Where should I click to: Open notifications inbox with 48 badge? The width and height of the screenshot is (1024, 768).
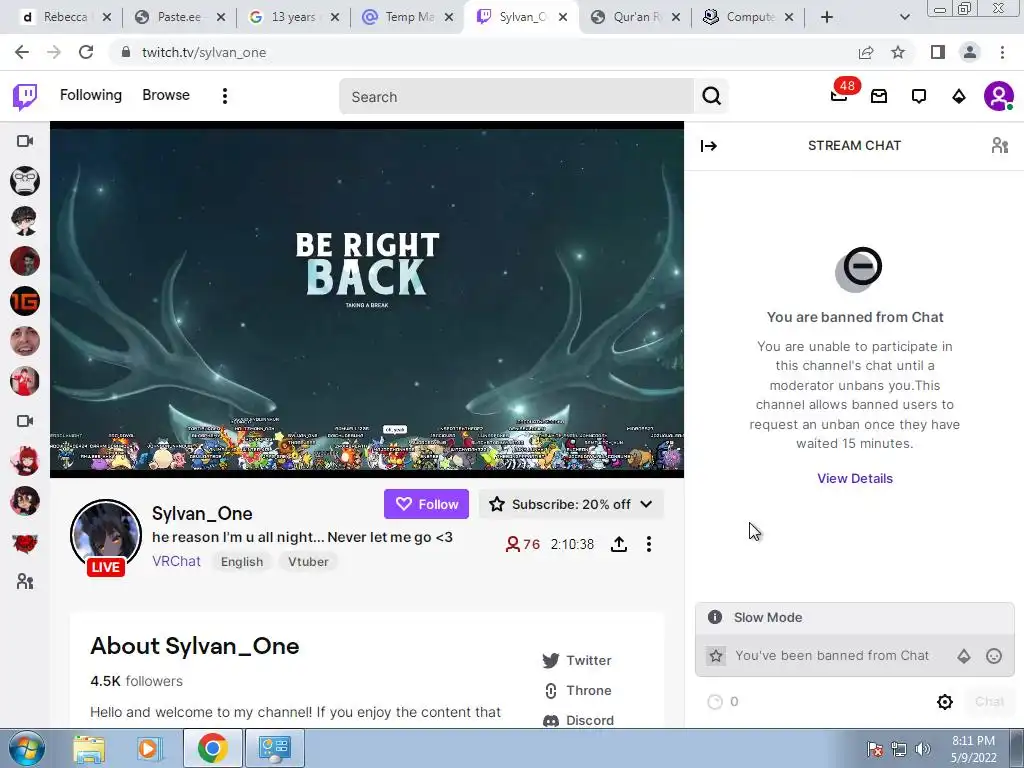tap(840, 95)
